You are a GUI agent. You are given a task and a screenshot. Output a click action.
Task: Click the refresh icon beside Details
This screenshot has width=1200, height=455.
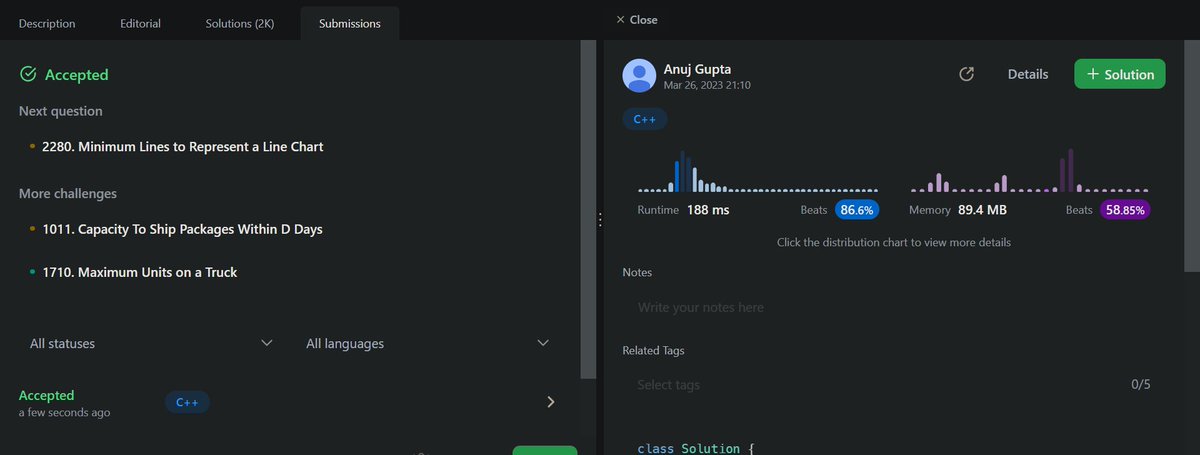(x=966, y=74)
